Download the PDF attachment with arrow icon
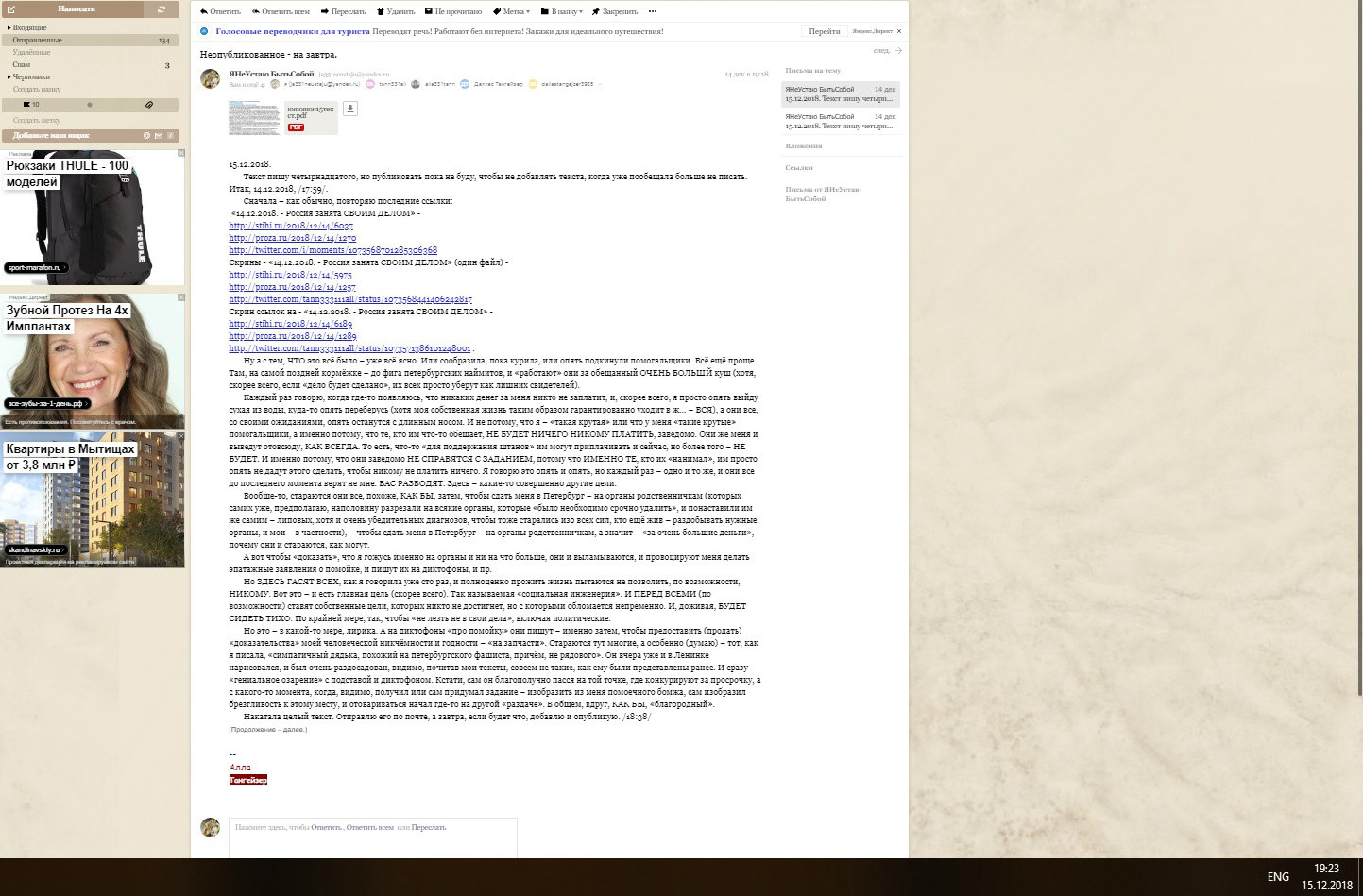This screenshot has height=896, width=1363. [349, 109]
